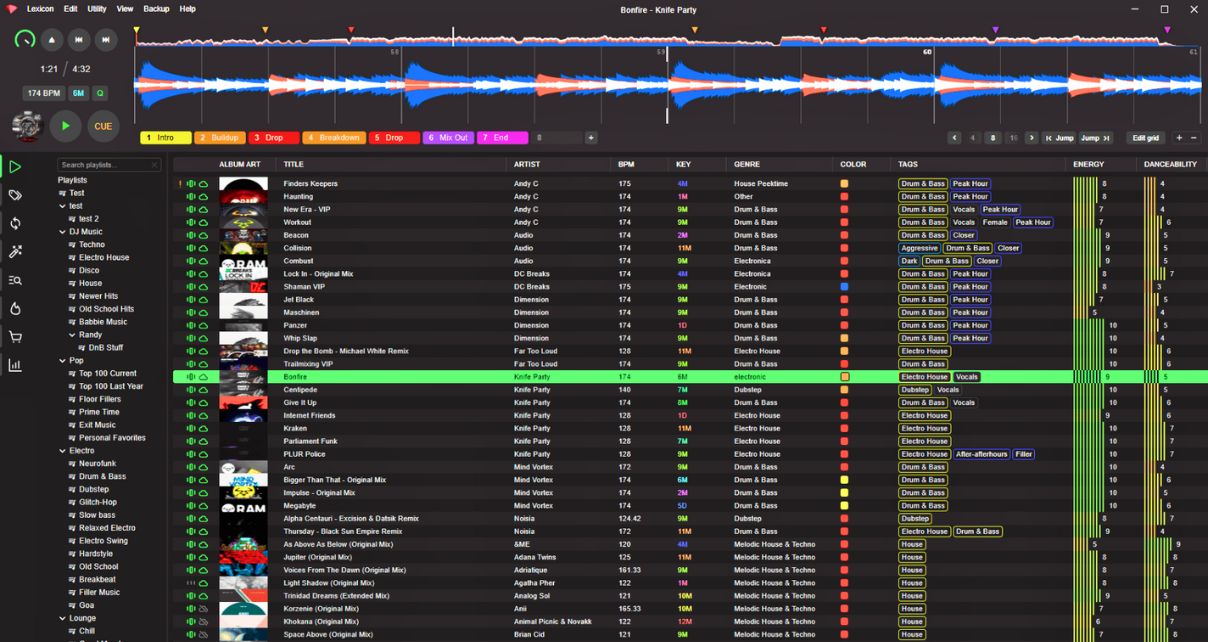Open the Help menu
This screenshot has height=642, width=1208.
pos(188,9)
